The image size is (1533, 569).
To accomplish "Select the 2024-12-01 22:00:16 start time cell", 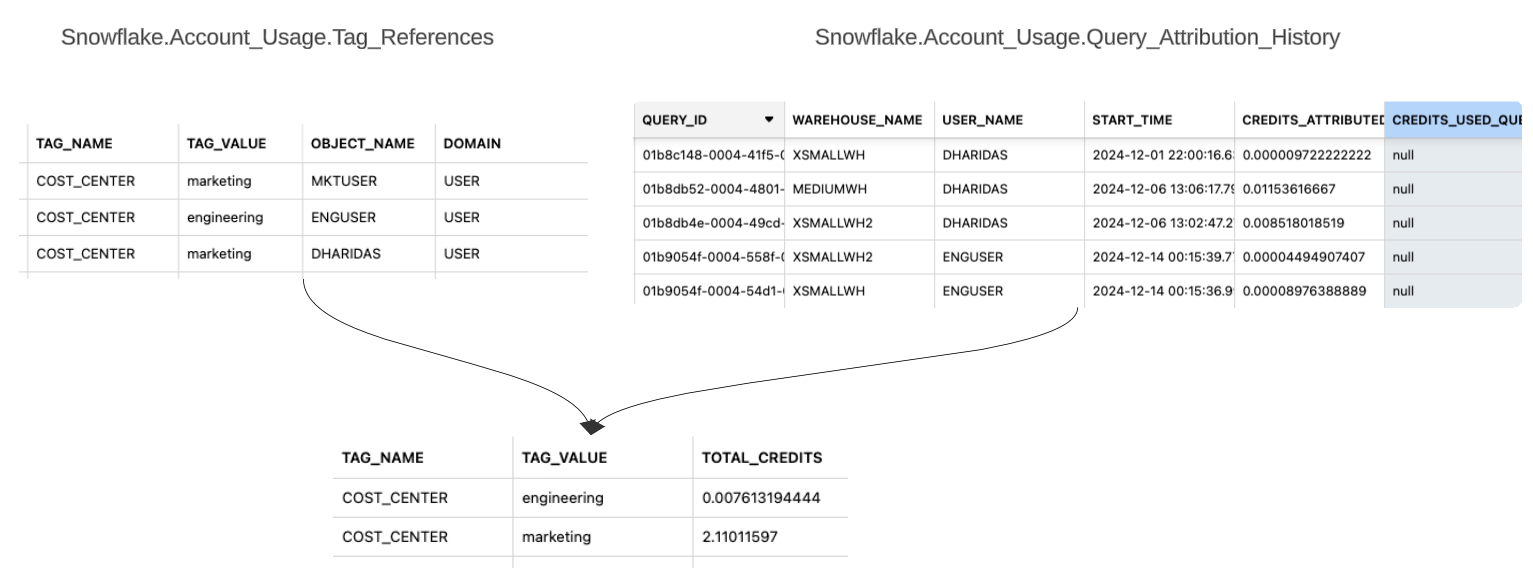I will (1159, 155).
